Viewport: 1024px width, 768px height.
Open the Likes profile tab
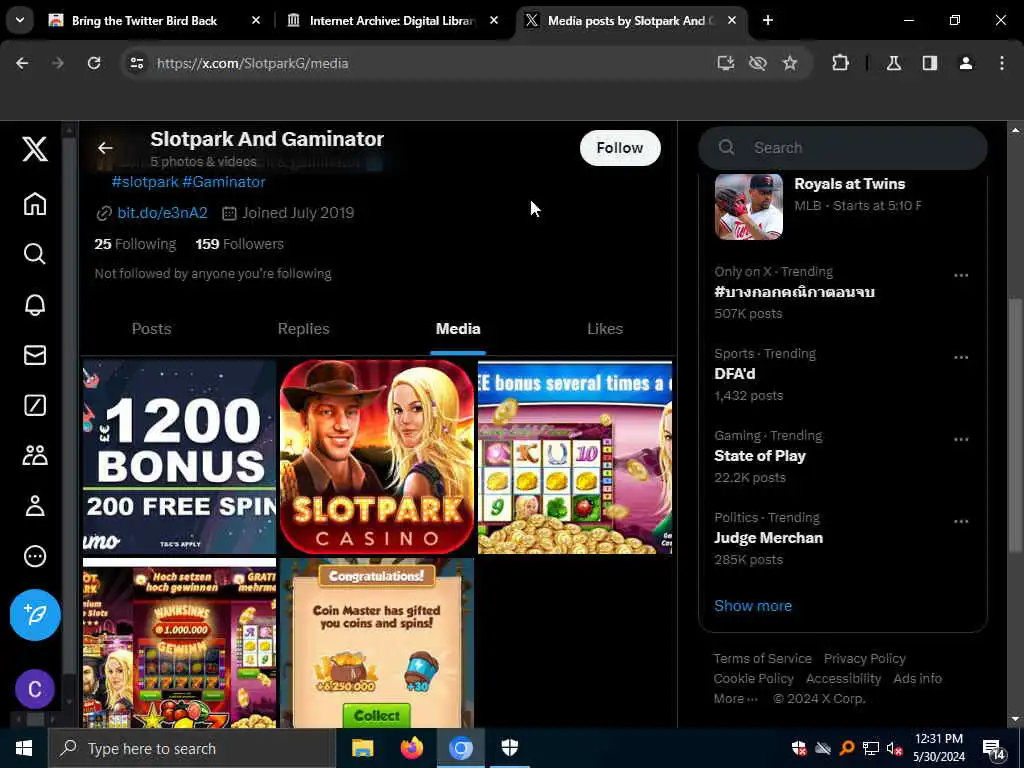605,328
